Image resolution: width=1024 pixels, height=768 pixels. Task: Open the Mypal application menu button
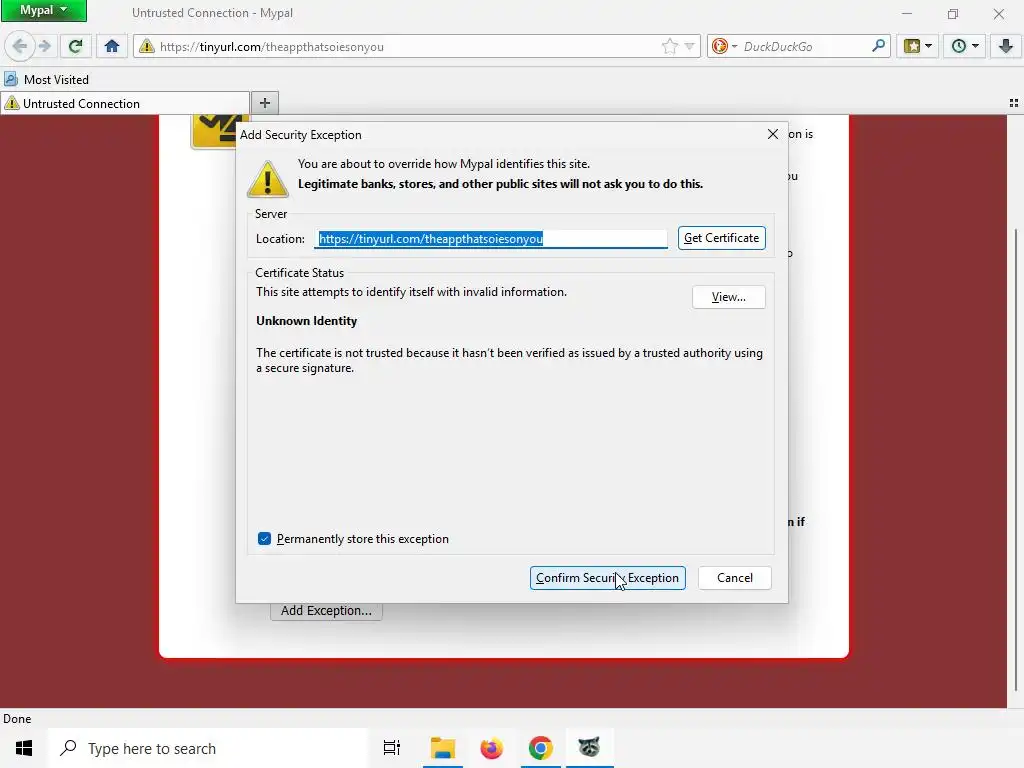(44, 10)
